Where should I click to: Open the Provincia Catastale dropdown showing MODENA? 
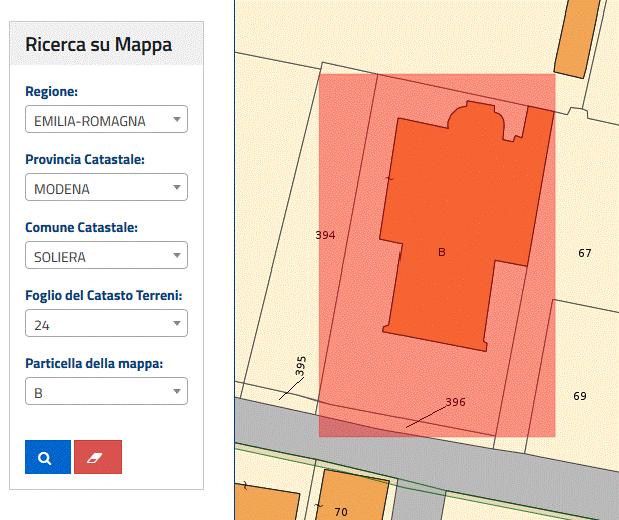[x=106, y=187]
